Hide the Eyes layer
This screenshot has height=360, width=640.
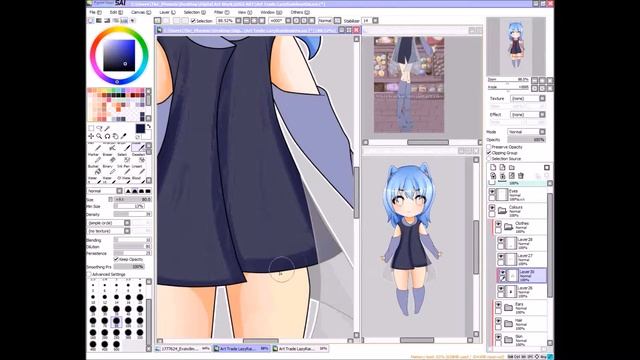coord(492,191)
